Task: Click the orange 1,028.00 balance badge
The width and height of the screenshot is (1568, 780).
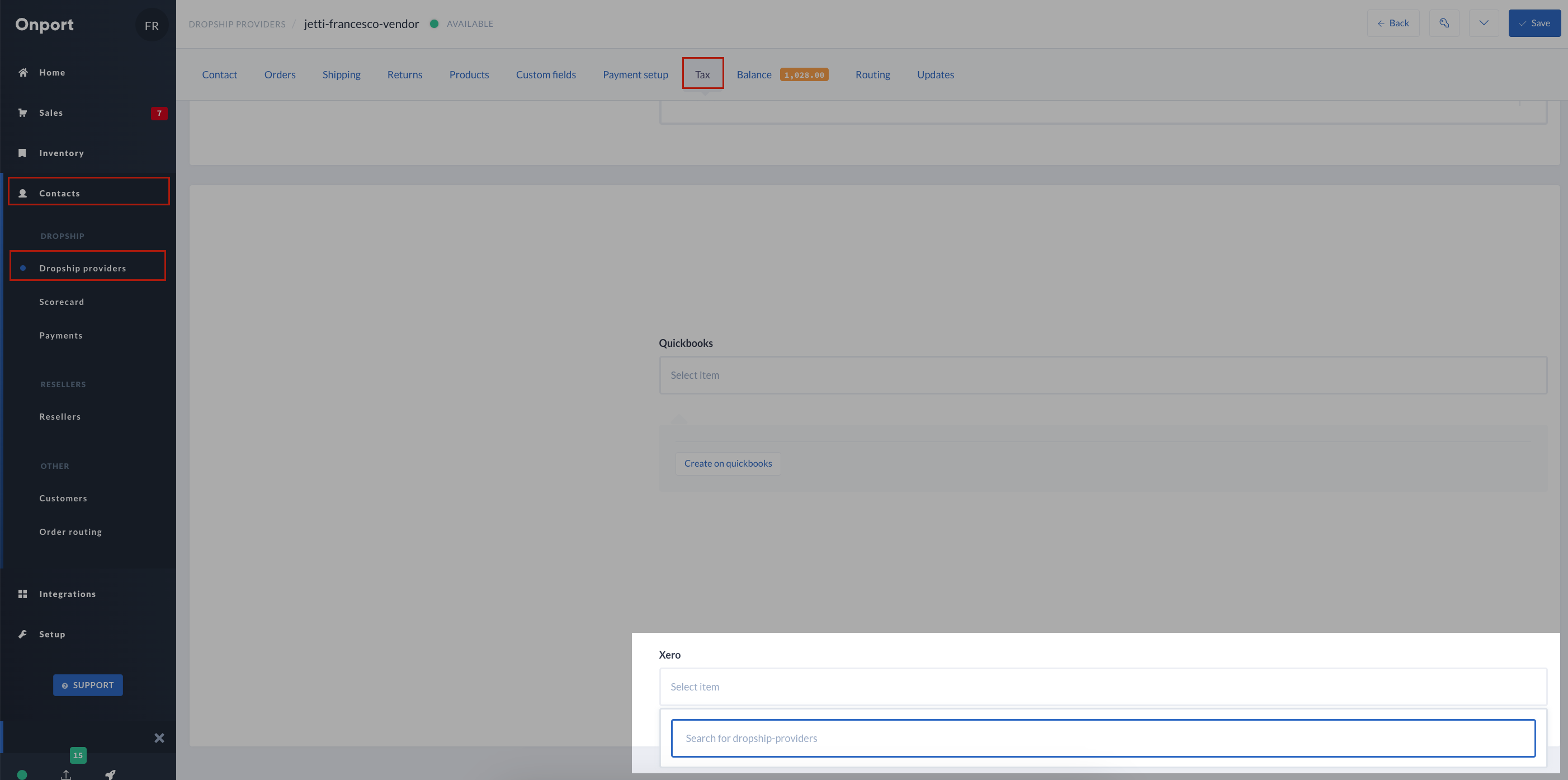Action: tap(804, 75)
